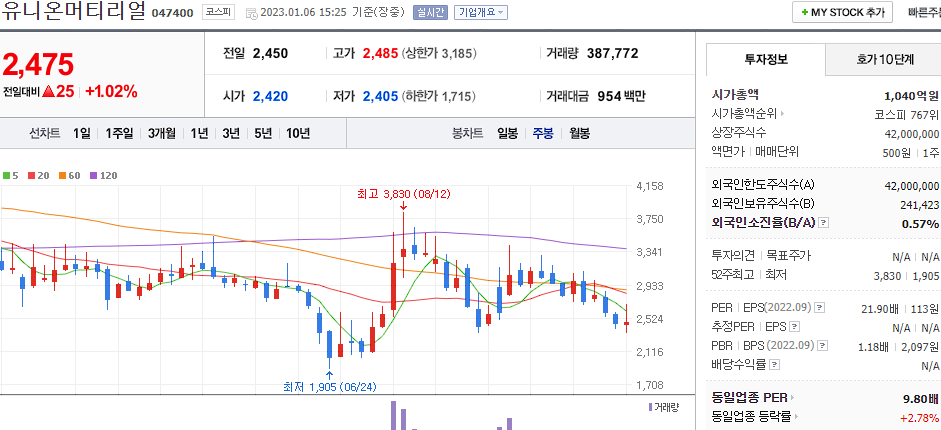Click the 최고 3,830 (08/12) chart marker

click(403, 194)
